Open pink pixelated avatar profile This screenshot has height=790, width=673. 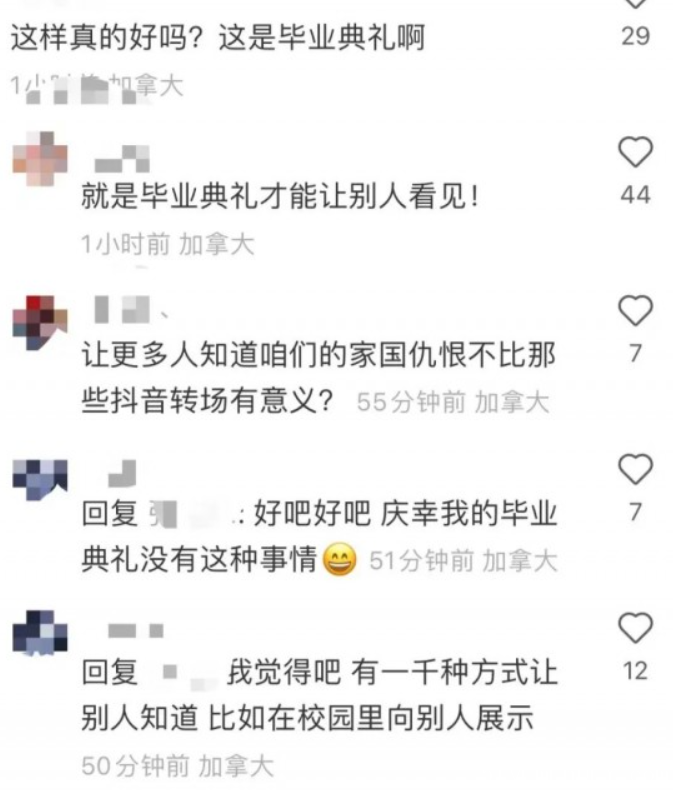click(x=40, y=158)
